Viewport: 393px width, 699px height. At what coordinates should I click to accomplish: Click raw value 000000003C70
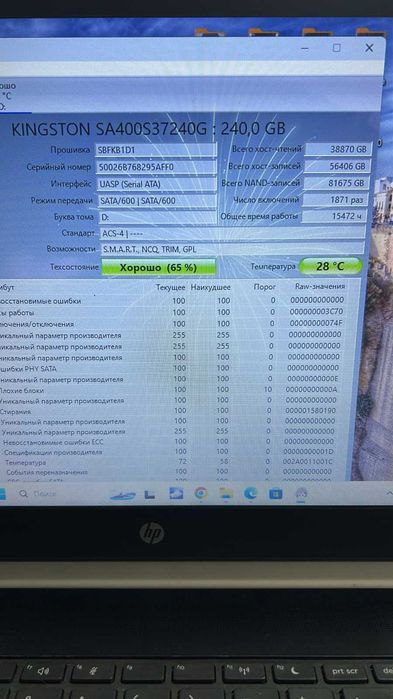click(316, 312)
